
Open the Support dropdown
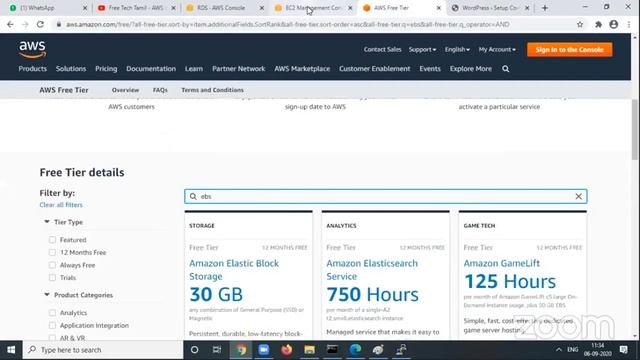point(422,49)
